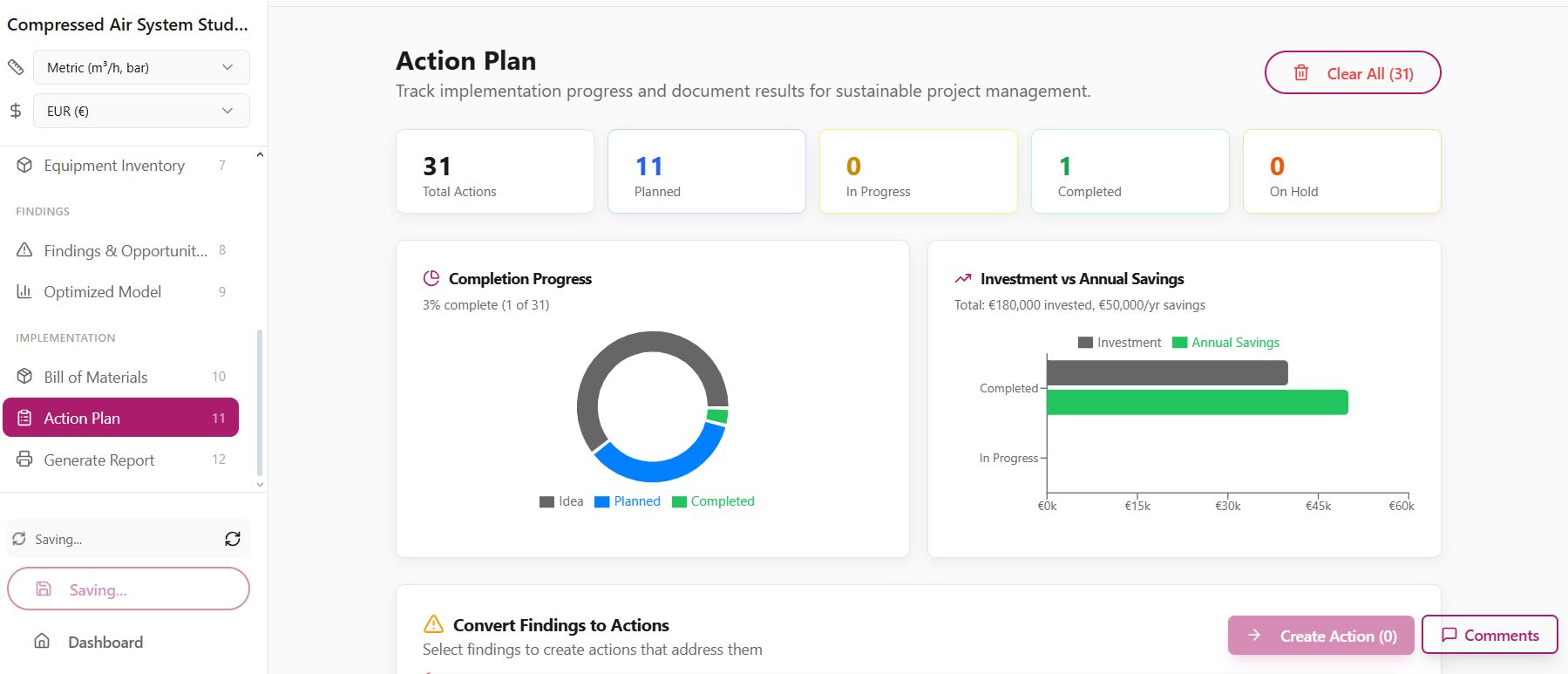The image size is (1568, 674).
Task: Click the Generate Report printer icon
Action: (x=24, y=459)
